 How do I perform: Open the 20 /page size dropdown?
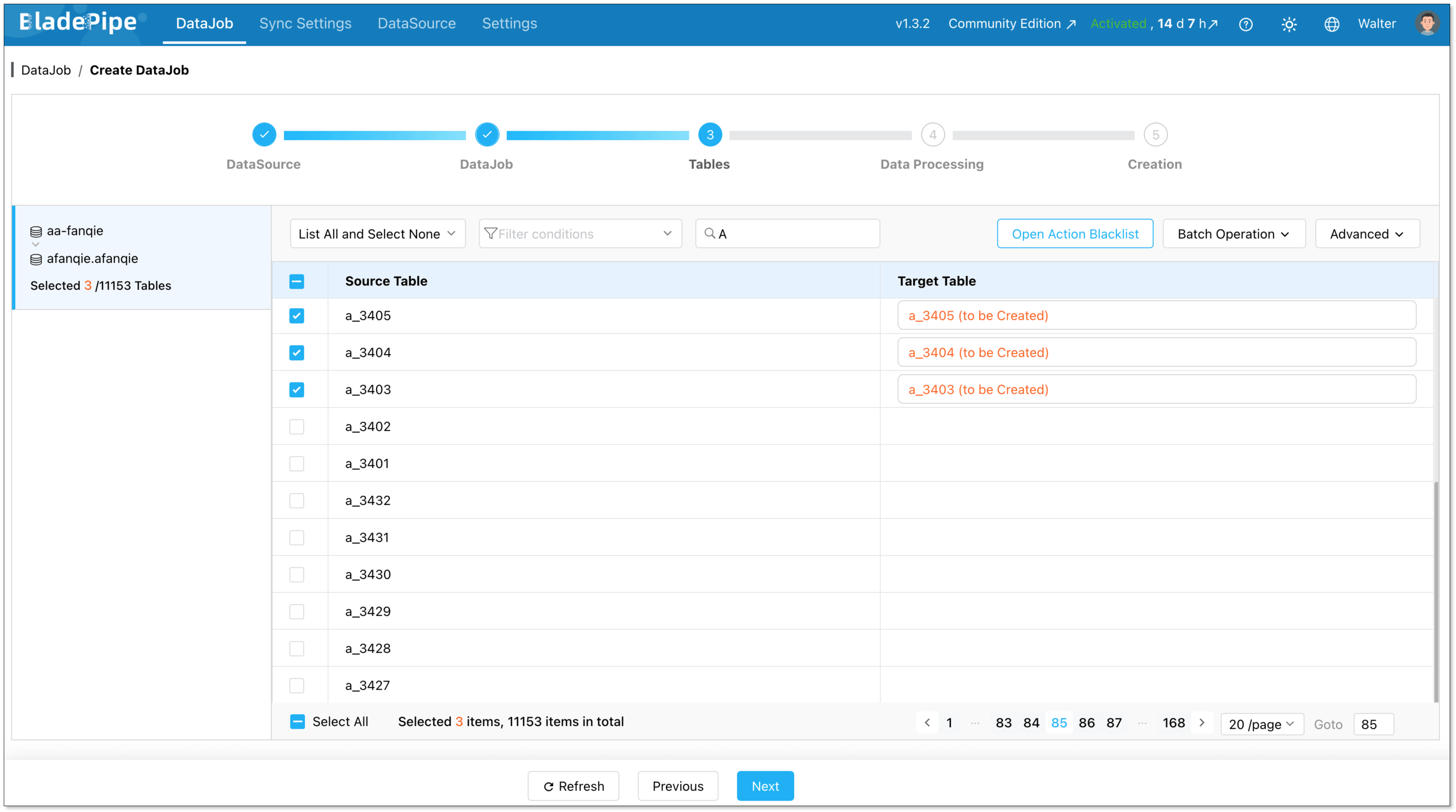(x=1261, y=724)
